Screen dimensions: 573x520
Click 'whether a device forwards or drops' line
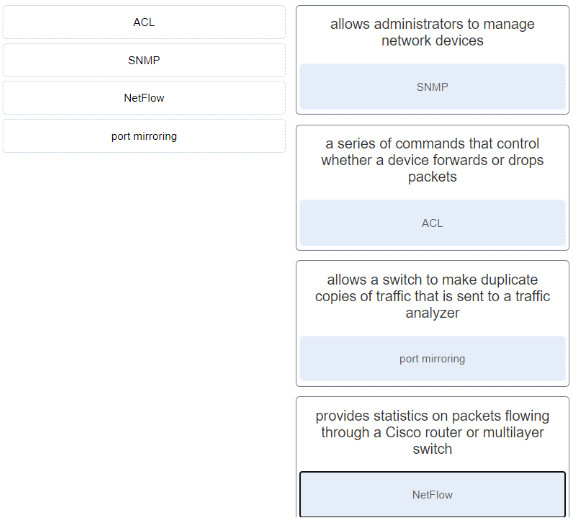click(432, 160)
